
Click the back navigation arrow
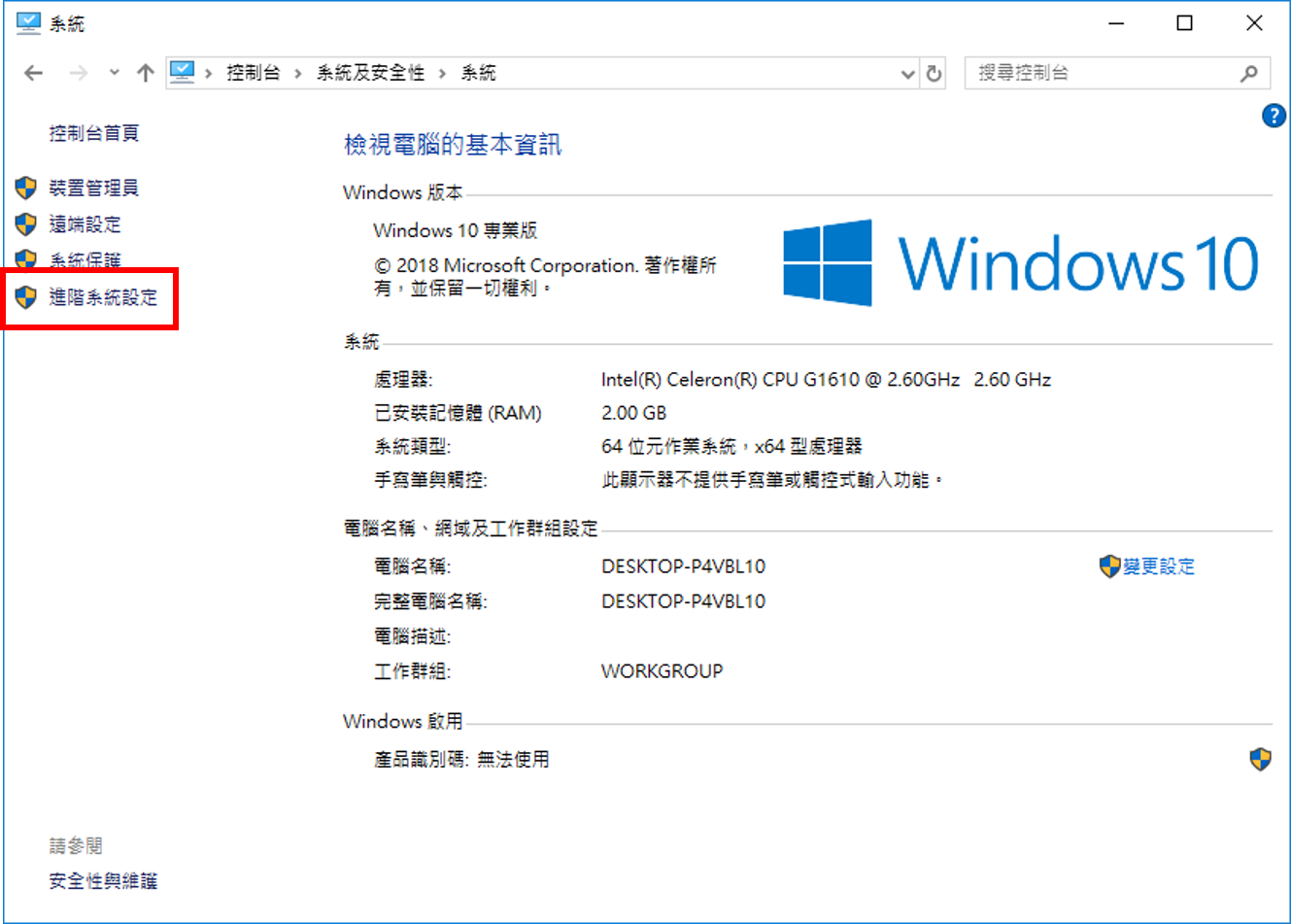[x=34, y=73]
